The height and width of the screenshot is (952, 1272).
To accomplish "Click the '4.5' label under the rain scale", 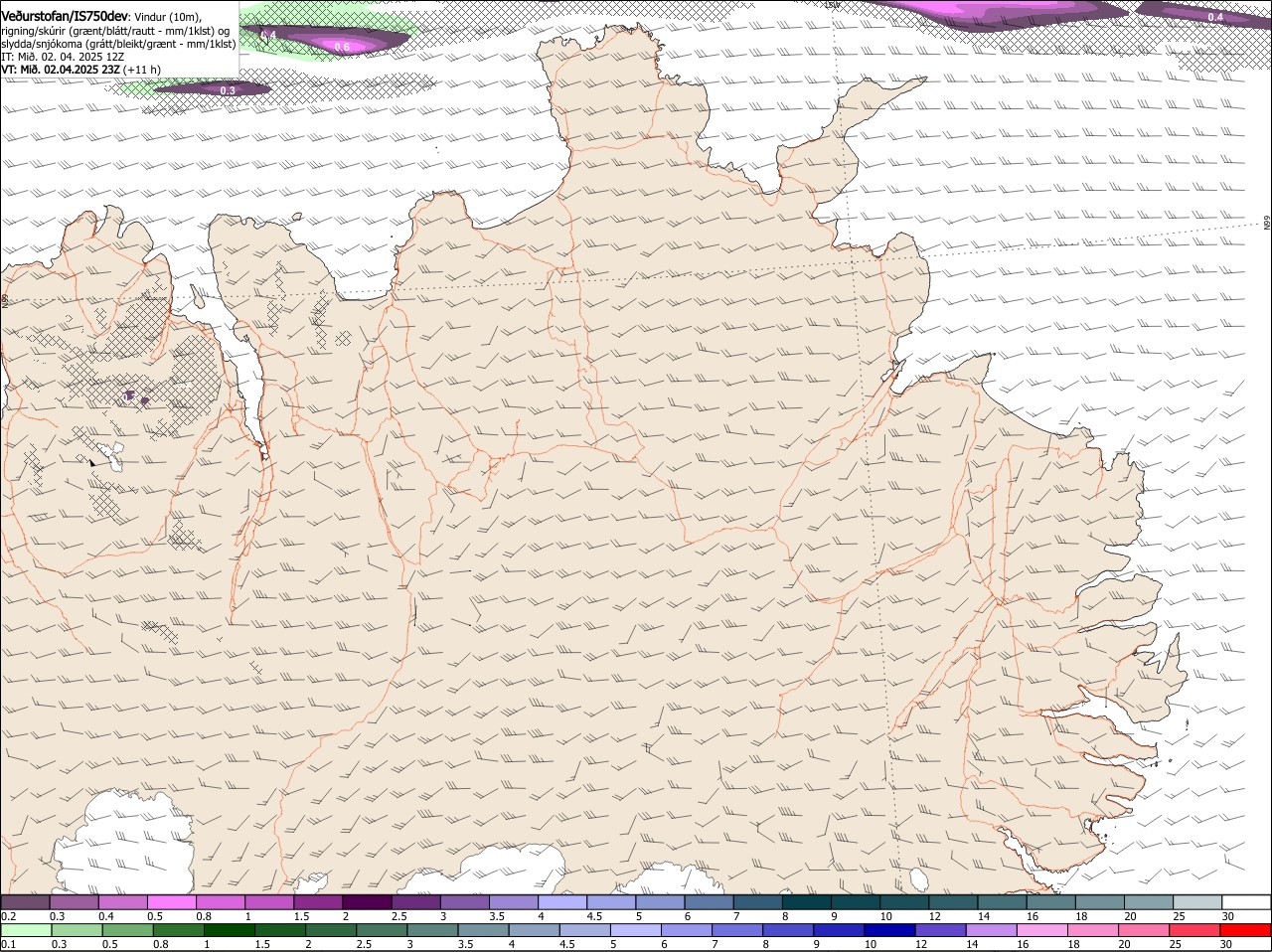I will click(567, 945).
